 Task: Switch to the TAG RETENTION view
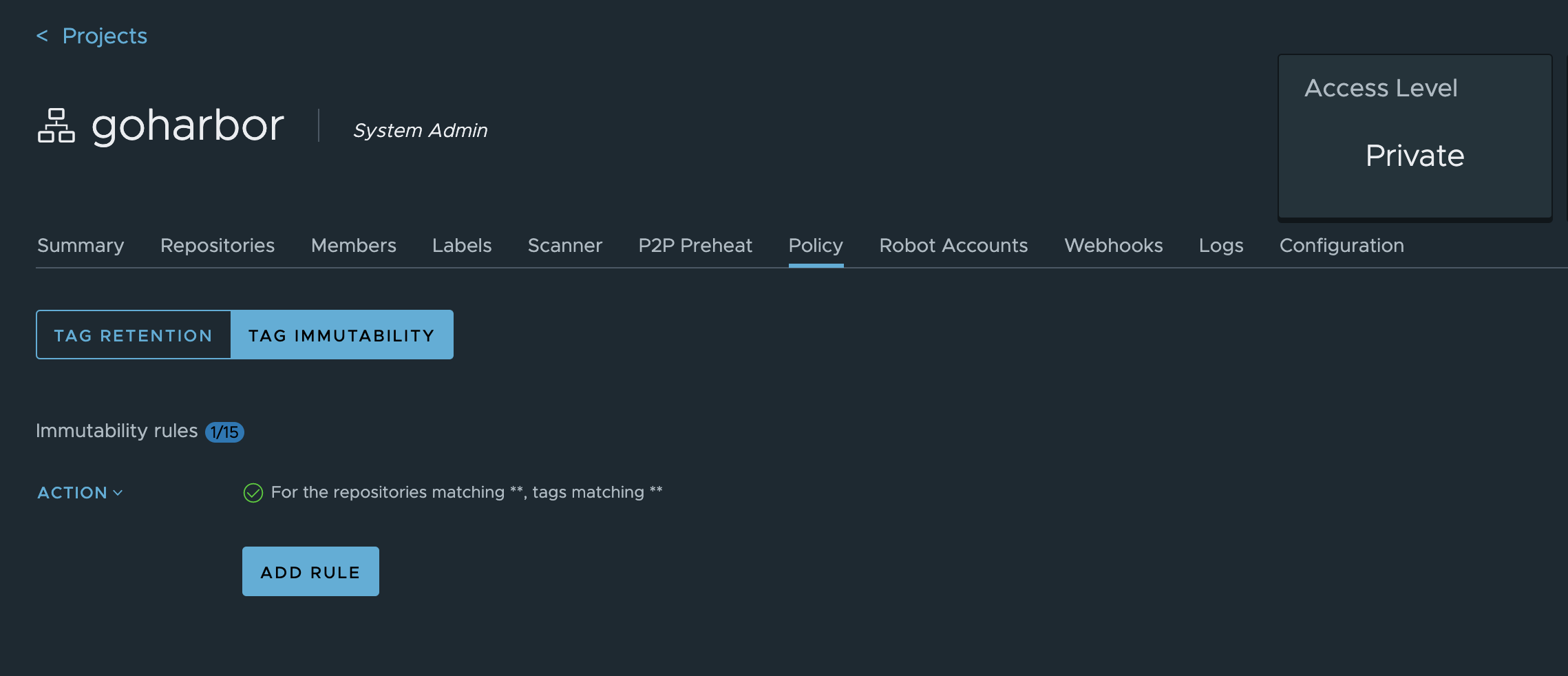pos(134,335)
